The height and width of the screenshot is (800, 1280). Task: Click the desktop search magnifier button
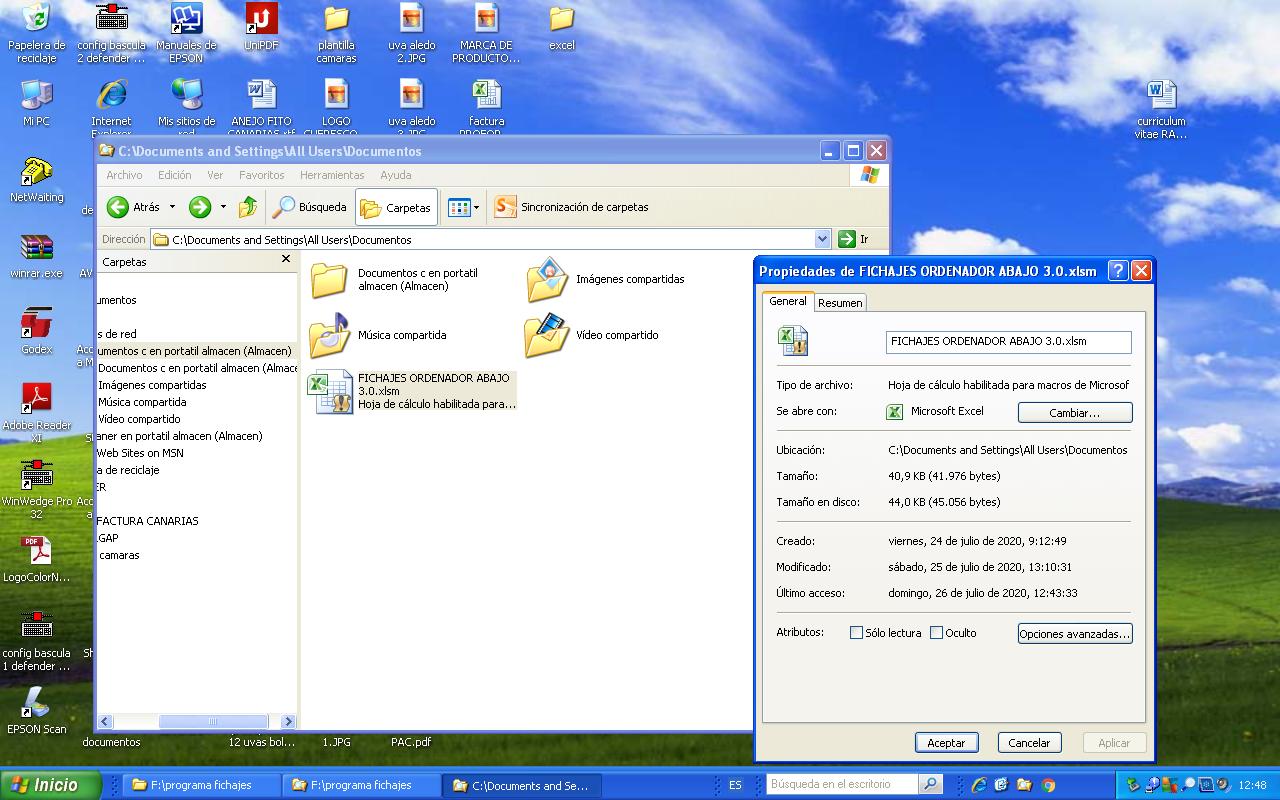930,785
